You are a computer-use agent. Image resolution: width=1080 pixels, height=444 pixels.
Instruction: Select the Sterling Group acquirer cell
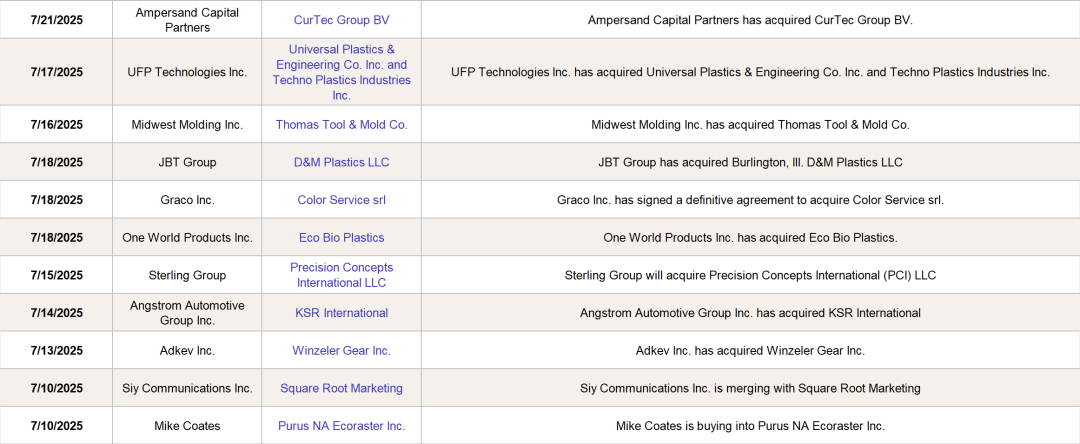[187, 275]
